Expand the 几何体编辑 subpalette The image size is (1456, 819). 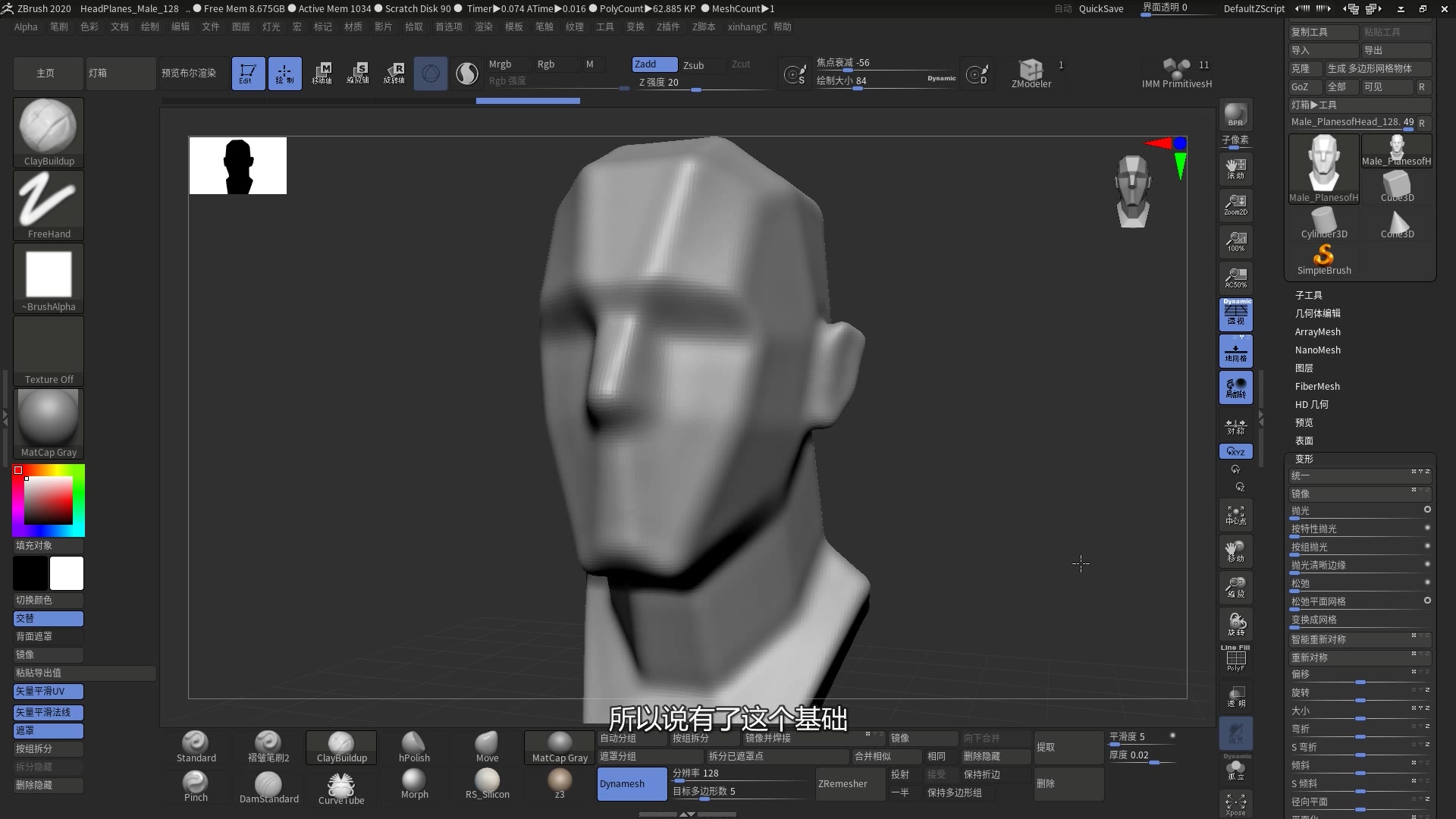tap(1317, 313)
